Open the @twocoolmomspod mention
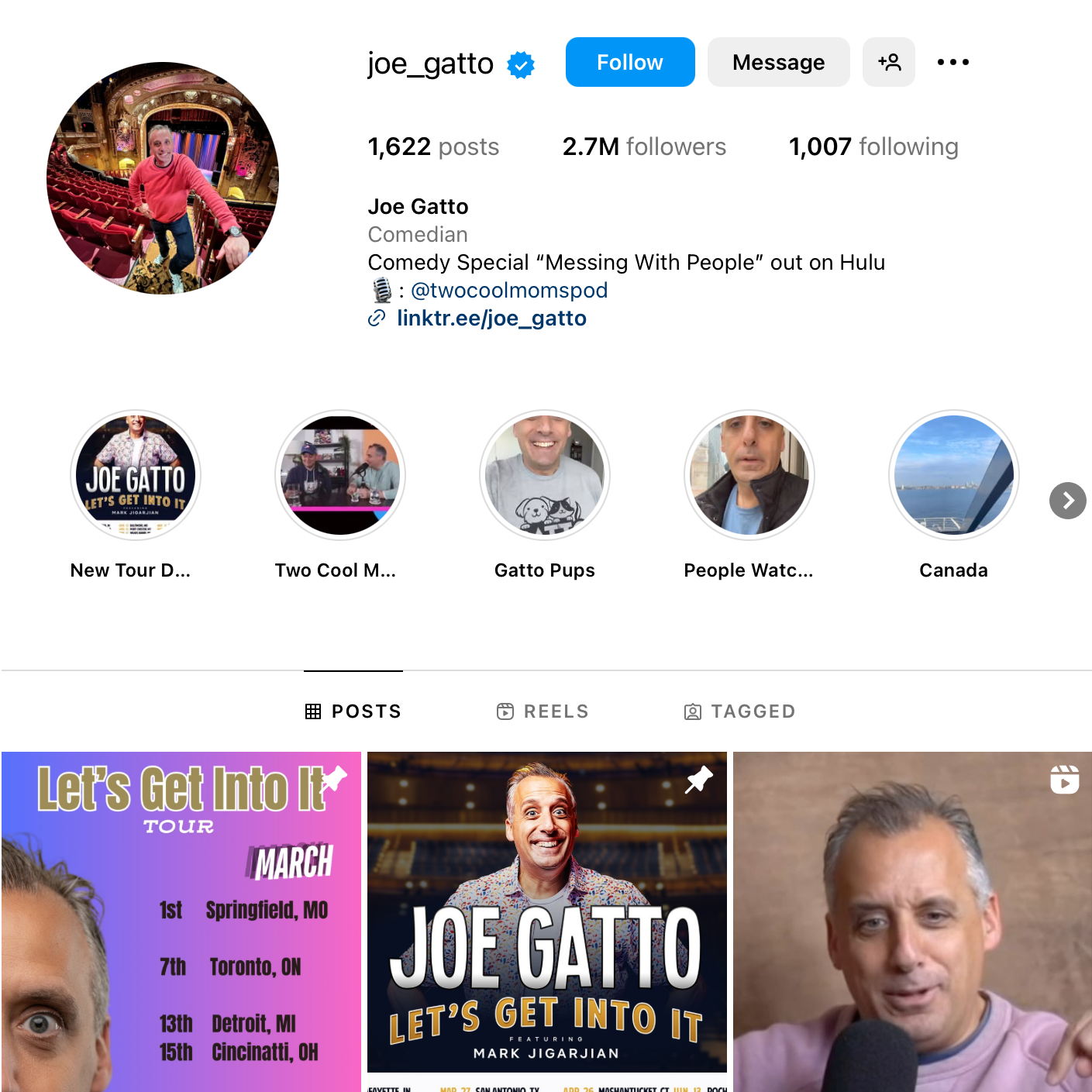1092x1092 pixels. [509, 290]
